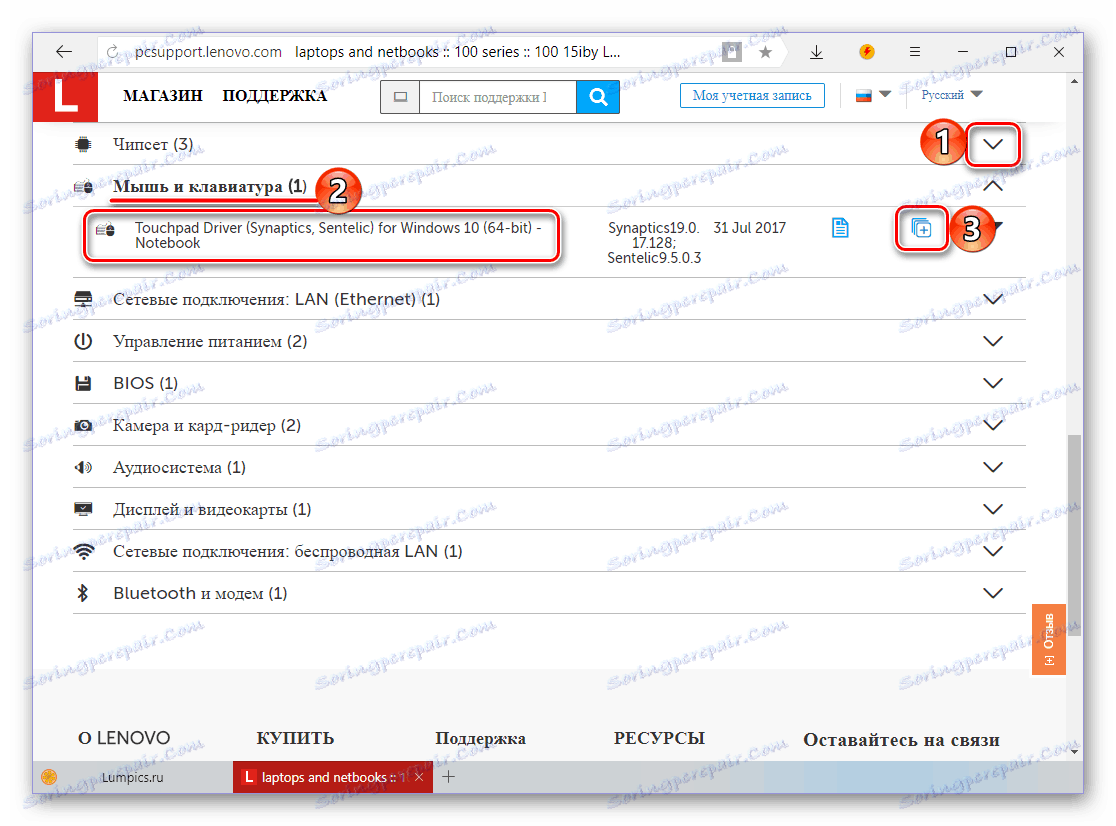The height and width of the screenshot is (826, 1116).
Task: Click the blue magnifier search button
Action: (598, 97)
